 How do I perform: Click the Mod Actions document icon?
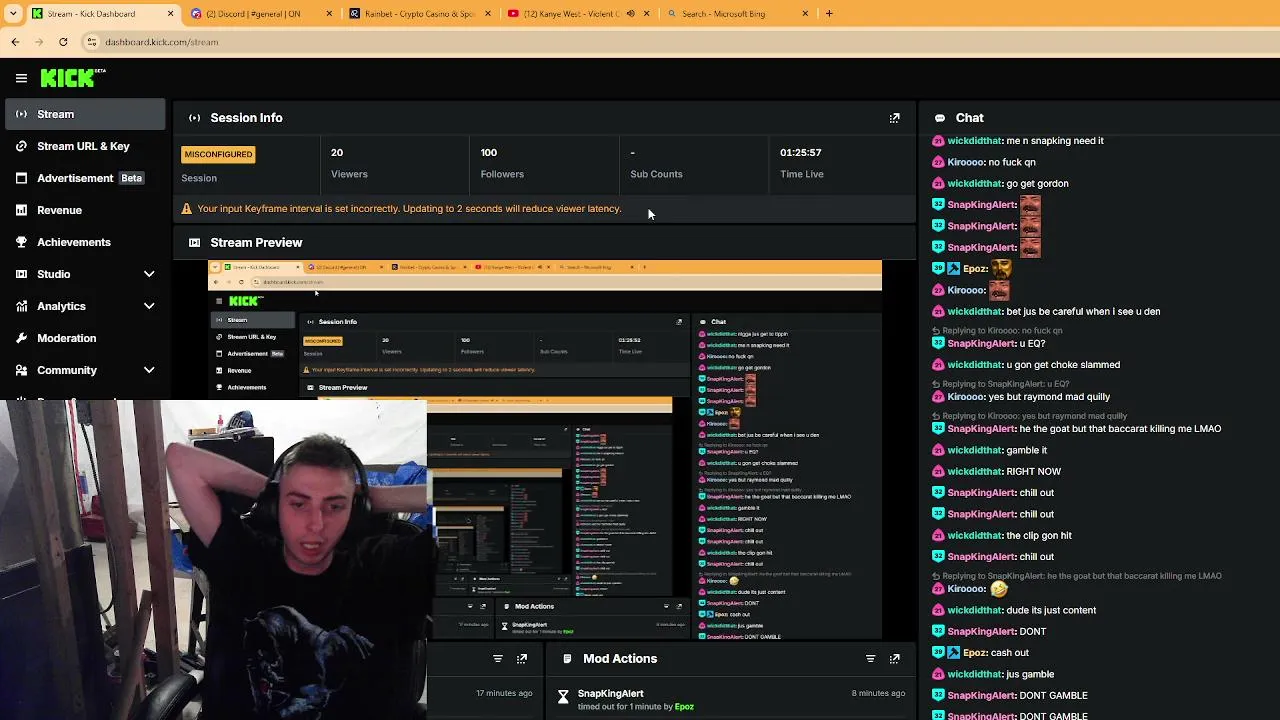(x=567, y=659)
